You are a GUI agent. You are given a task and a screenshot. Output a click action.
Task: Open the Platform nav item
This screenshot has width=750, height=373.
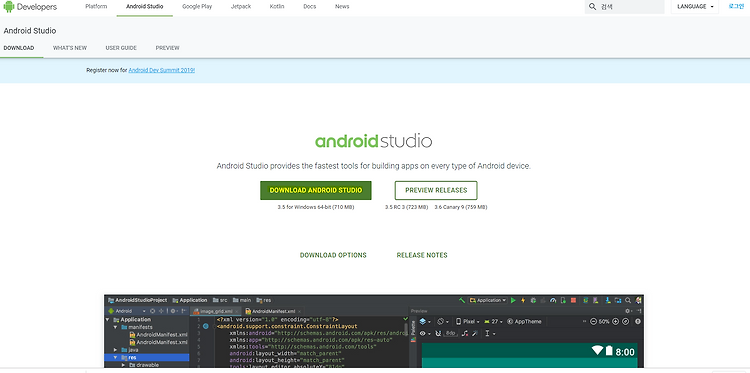(96, 7)
